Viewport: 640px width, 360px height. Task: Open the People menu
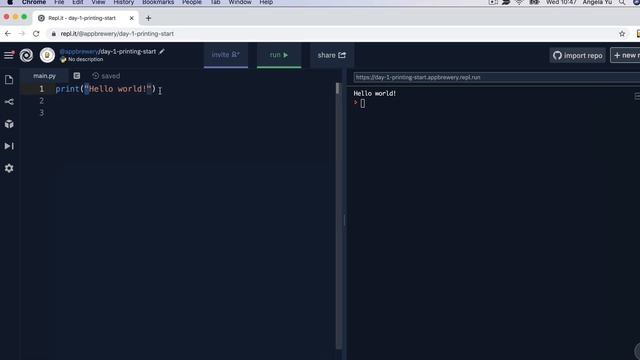pos(192,2)
